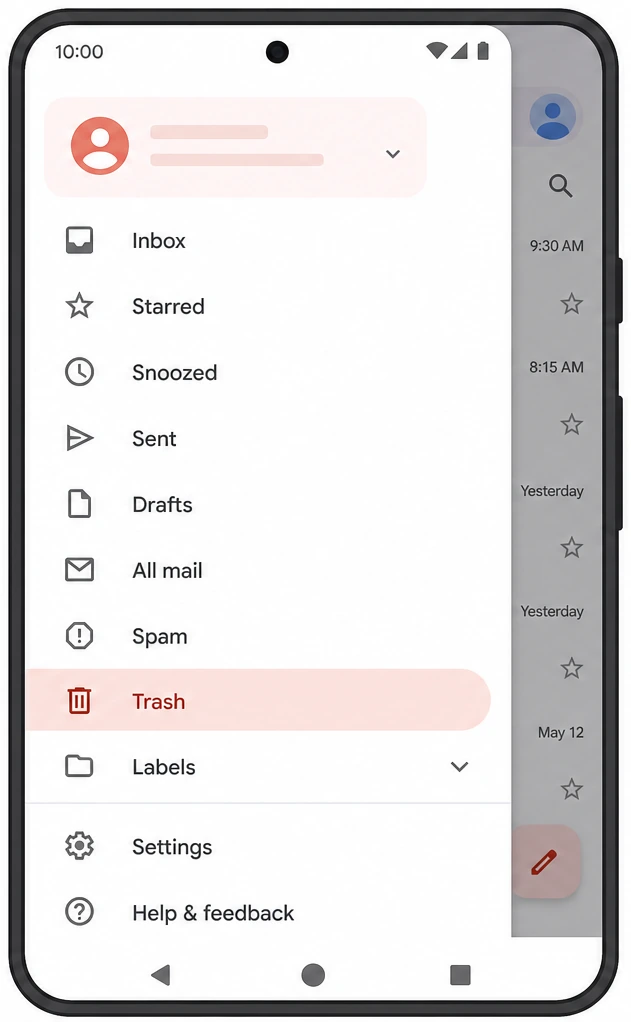Tap the Drafts document icon
Viewport: 631px width, 1022px height.
[x=80, y=504]
